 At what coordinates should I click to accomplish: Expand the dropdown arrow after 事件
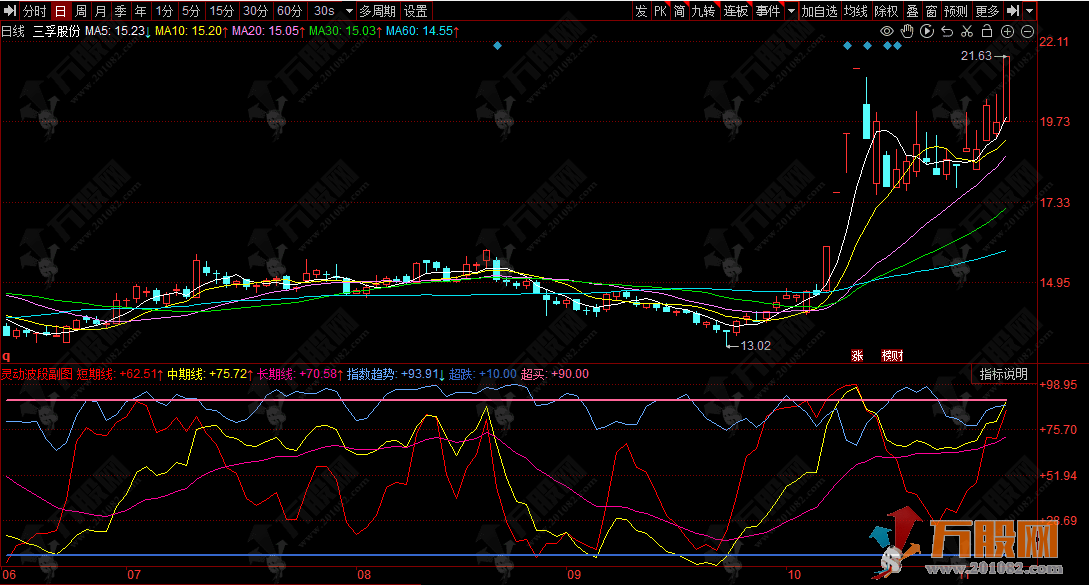tap(791, 11)
